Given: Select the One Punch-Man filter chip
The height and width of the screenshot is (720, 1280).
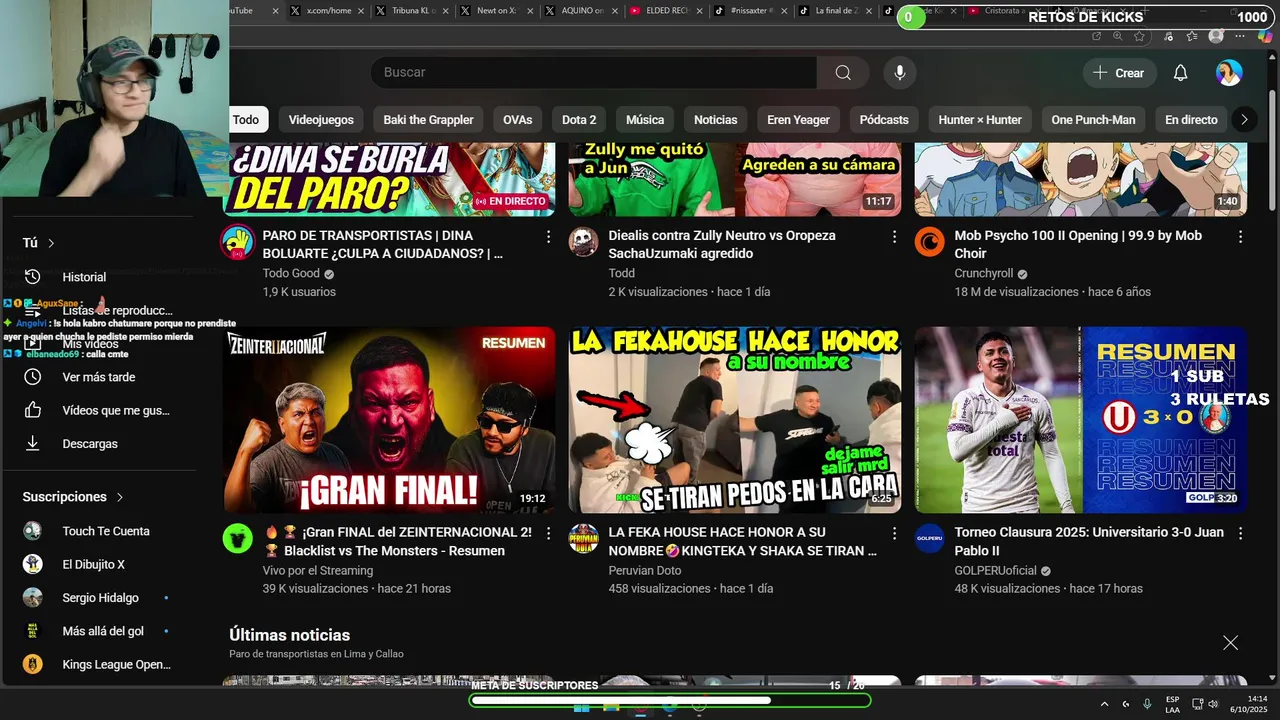Looking at the screenshot, I should pyautogui.click(x=1093, y=120).
